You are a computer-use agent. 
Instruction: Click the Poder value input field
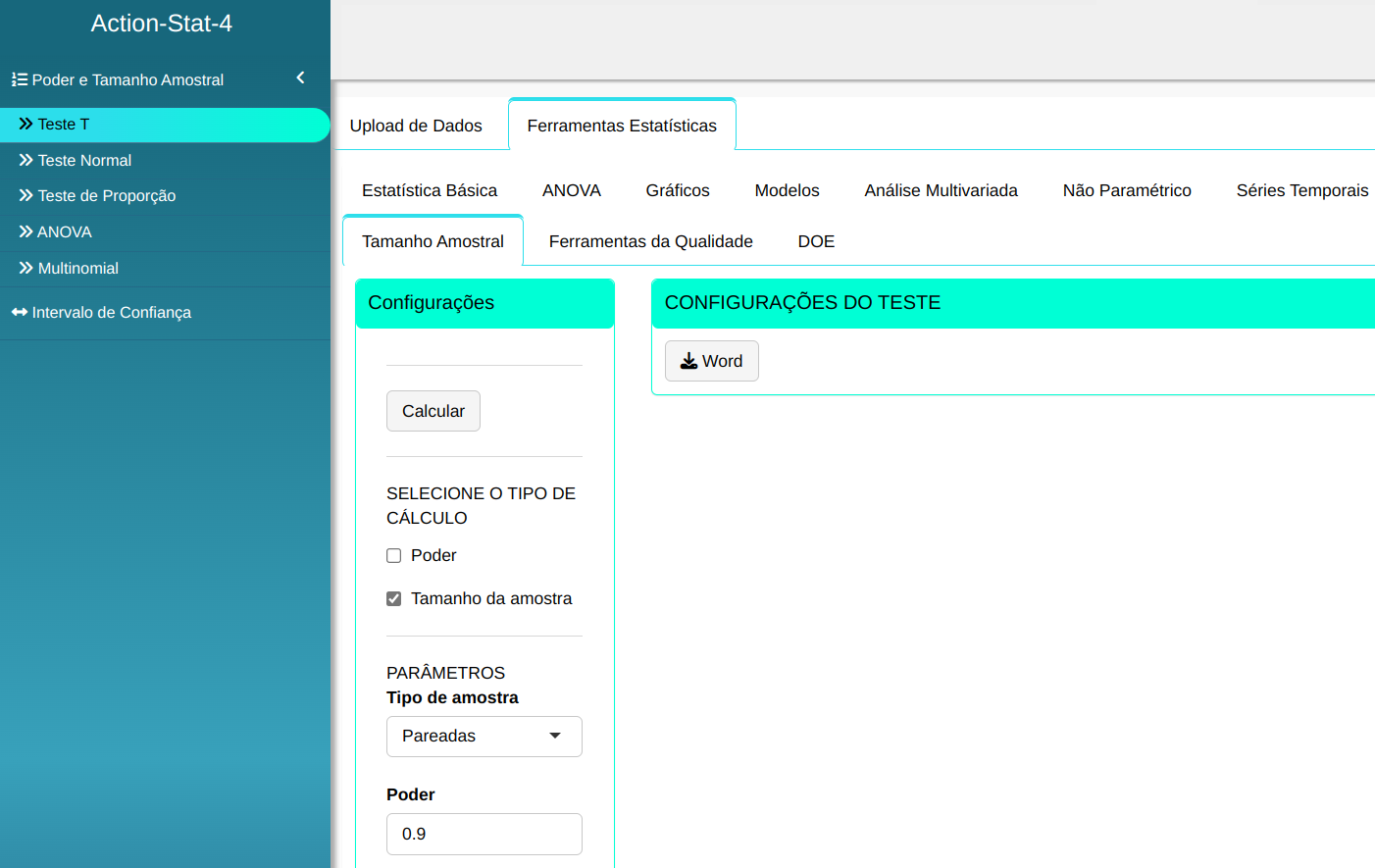[484, 834]
